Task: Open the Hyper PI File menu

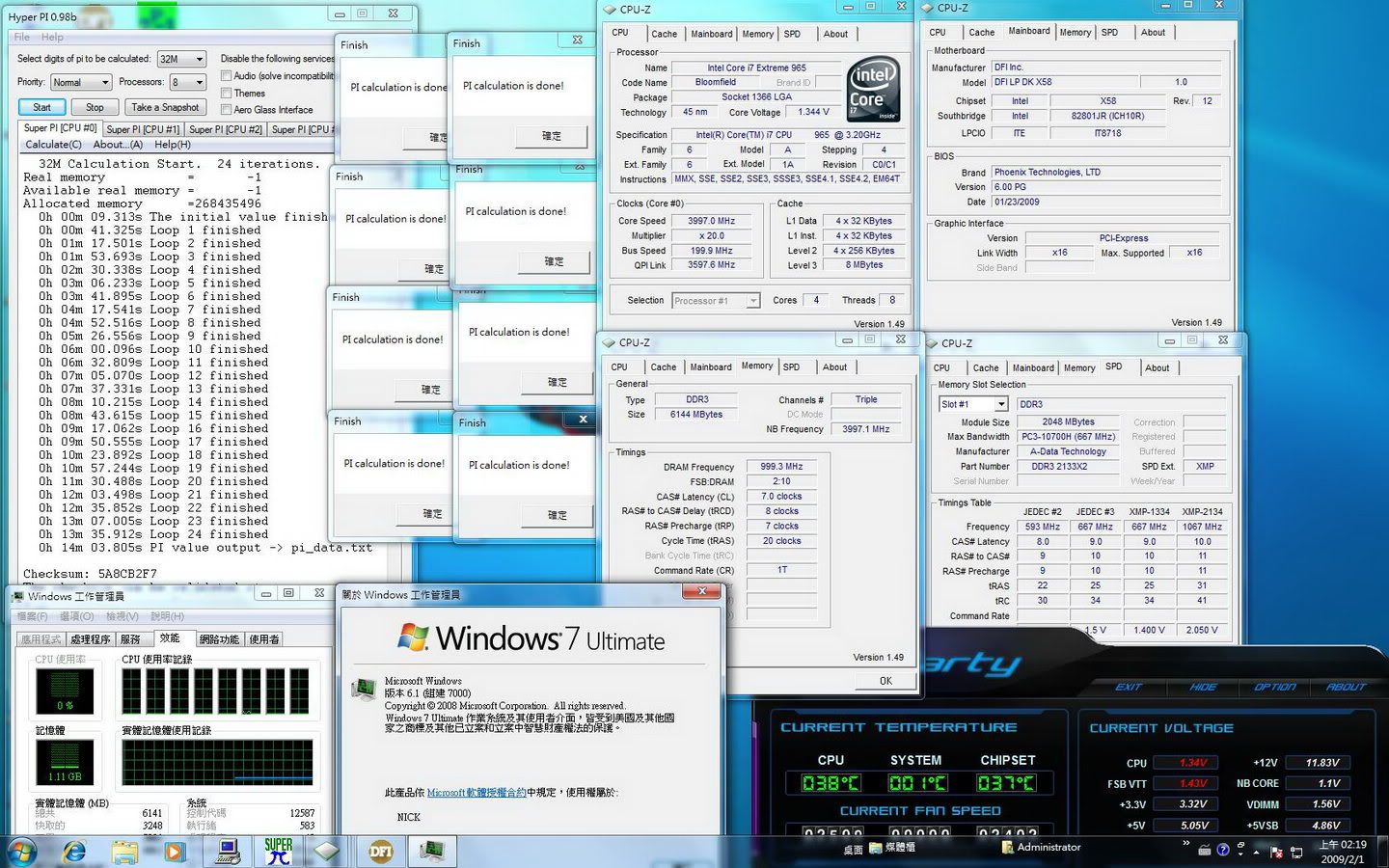Action: (x=22, y=37)
